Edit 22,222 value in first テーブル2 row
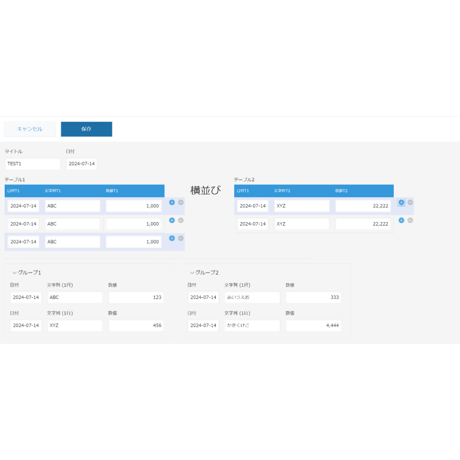Image resolution: width=460 pixels, height=460 pixels. [x=363, y=206]
